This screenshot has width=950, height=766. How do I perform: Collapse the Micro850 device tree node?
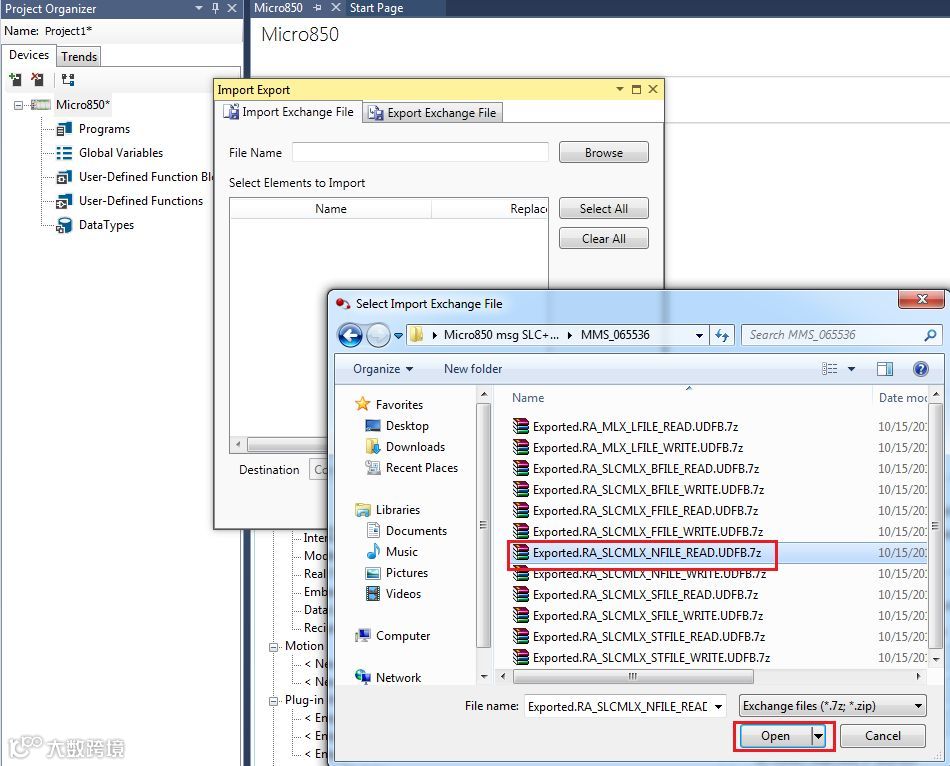tap(18, 105)
